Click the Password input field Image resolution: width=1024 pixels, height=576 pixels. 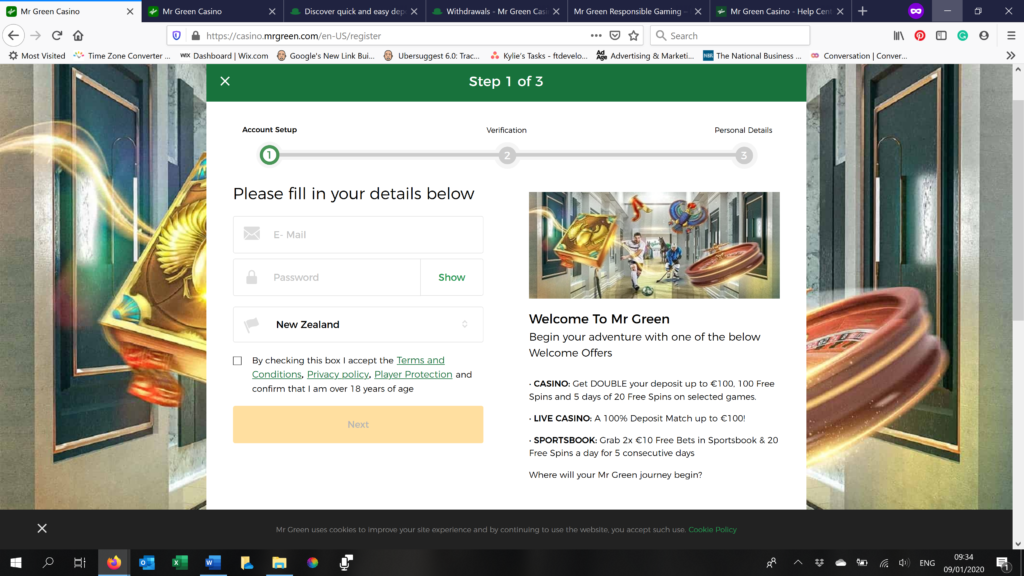(x=327, y=278)
